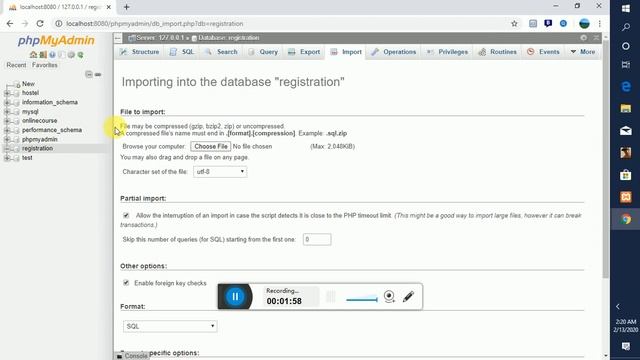The width and height of the screenshot is (640, 360).
Task: Toggle allow interruption of import checkbox
Action: click(126, 216)
